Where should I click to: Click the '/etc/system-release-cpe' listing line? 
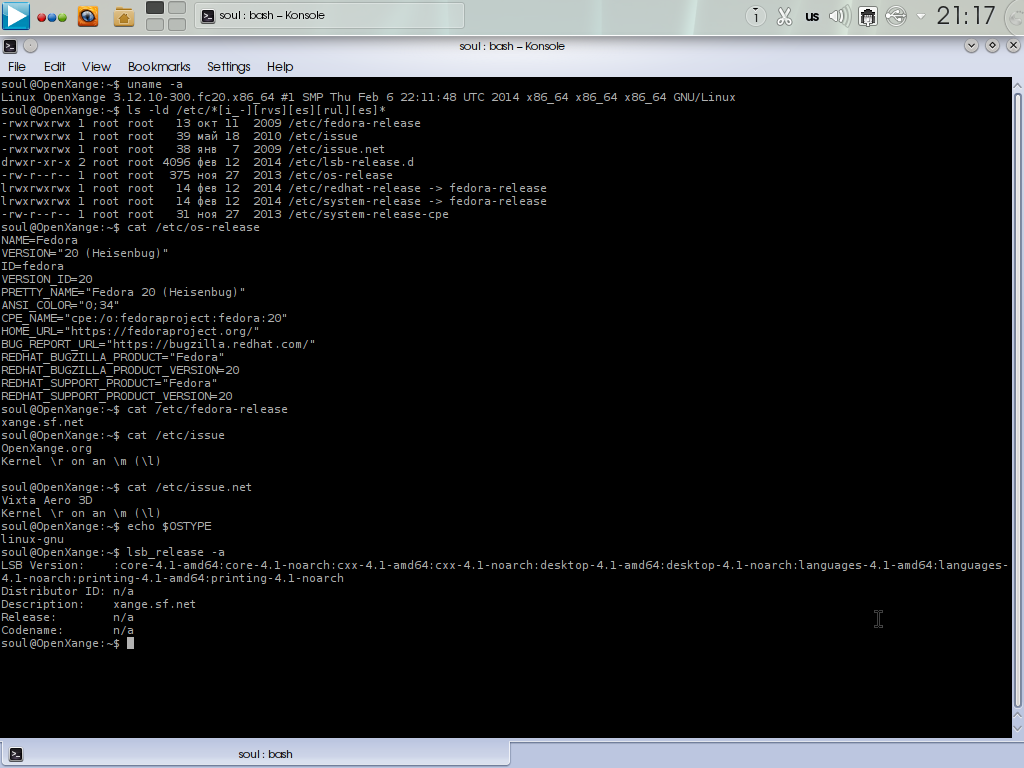[225, 215]
